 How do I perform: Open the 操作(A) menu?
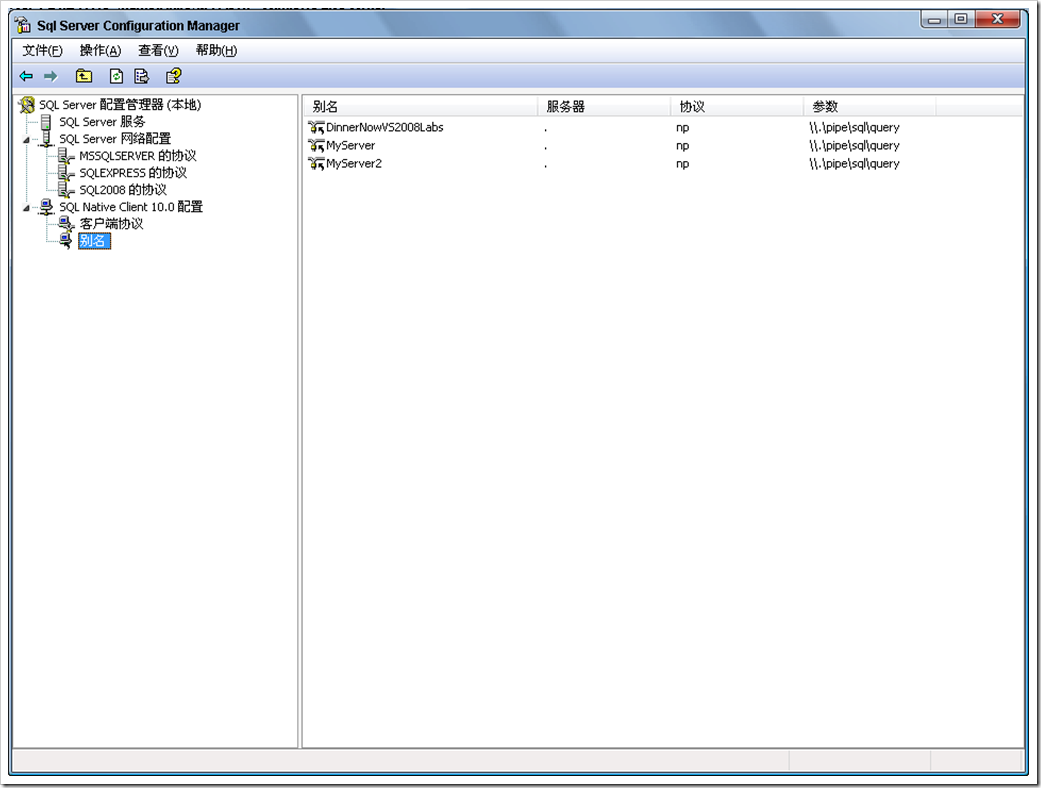(x=100, y=50)
